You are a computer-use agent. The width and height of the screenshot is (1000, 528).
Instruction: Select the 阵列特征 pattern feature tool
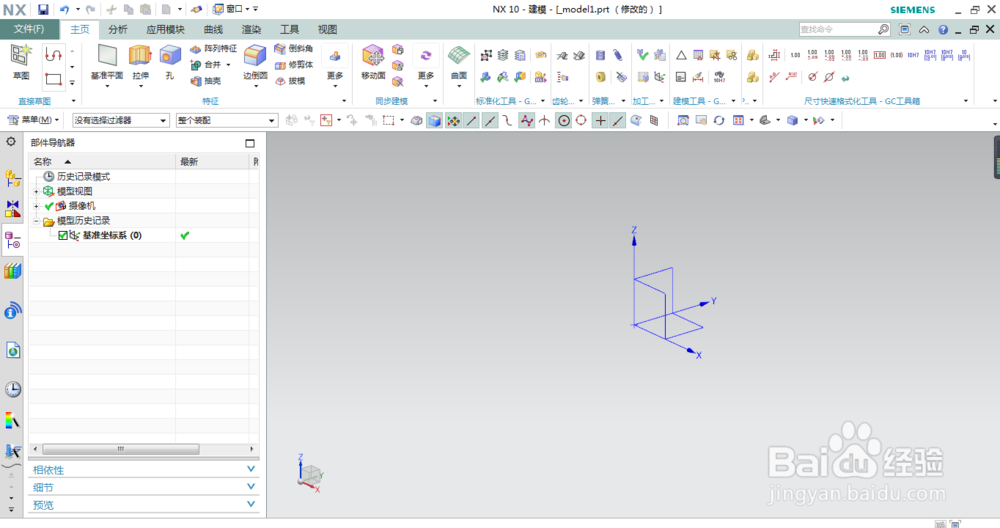pyautogui.click(x=214, y=48)
